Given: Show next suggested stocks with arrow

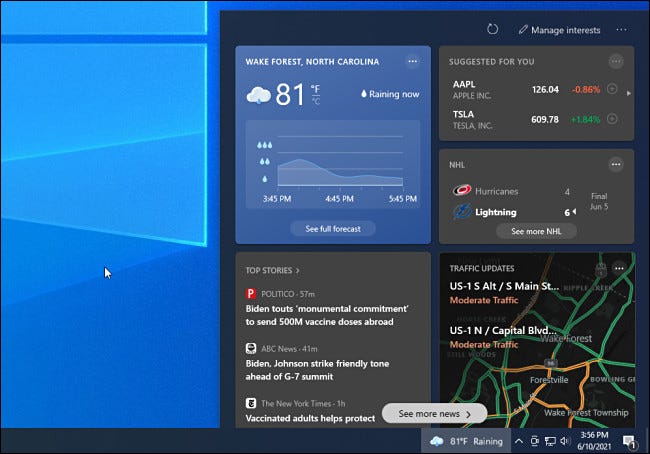Looking at the screenshot, I should pos(628,93).
